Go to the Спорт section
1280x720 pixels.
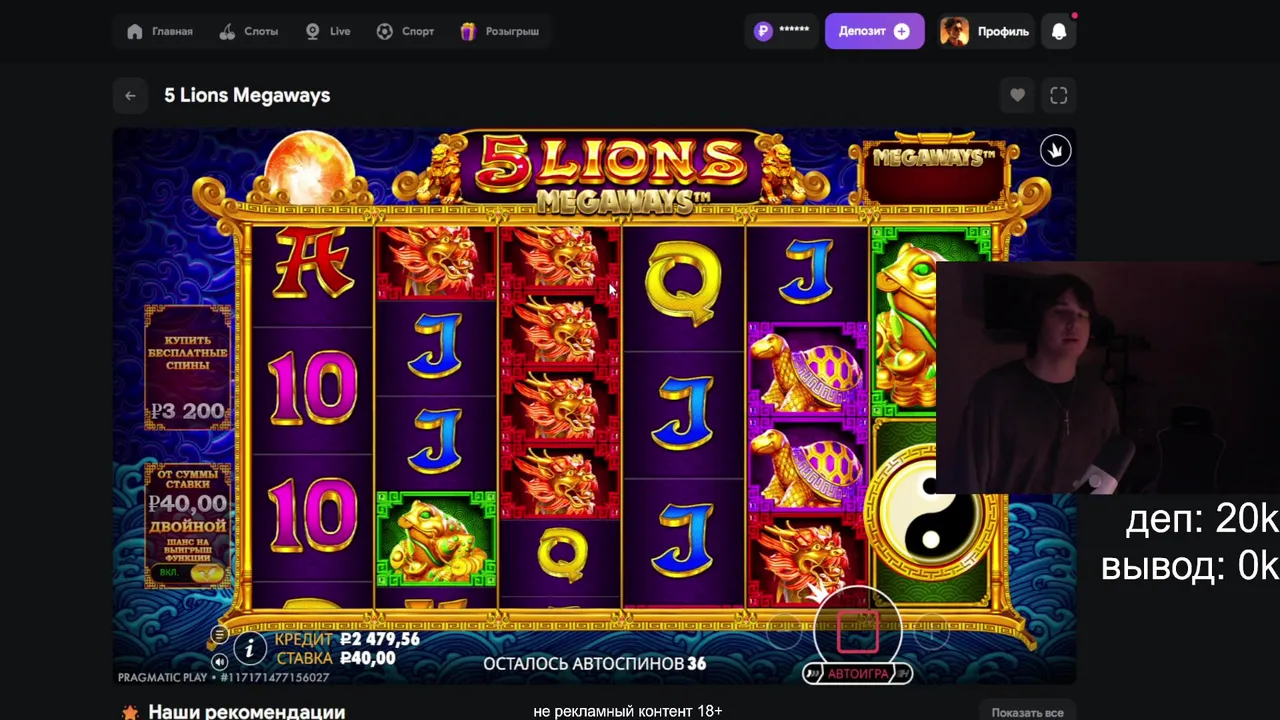(405, 31)
